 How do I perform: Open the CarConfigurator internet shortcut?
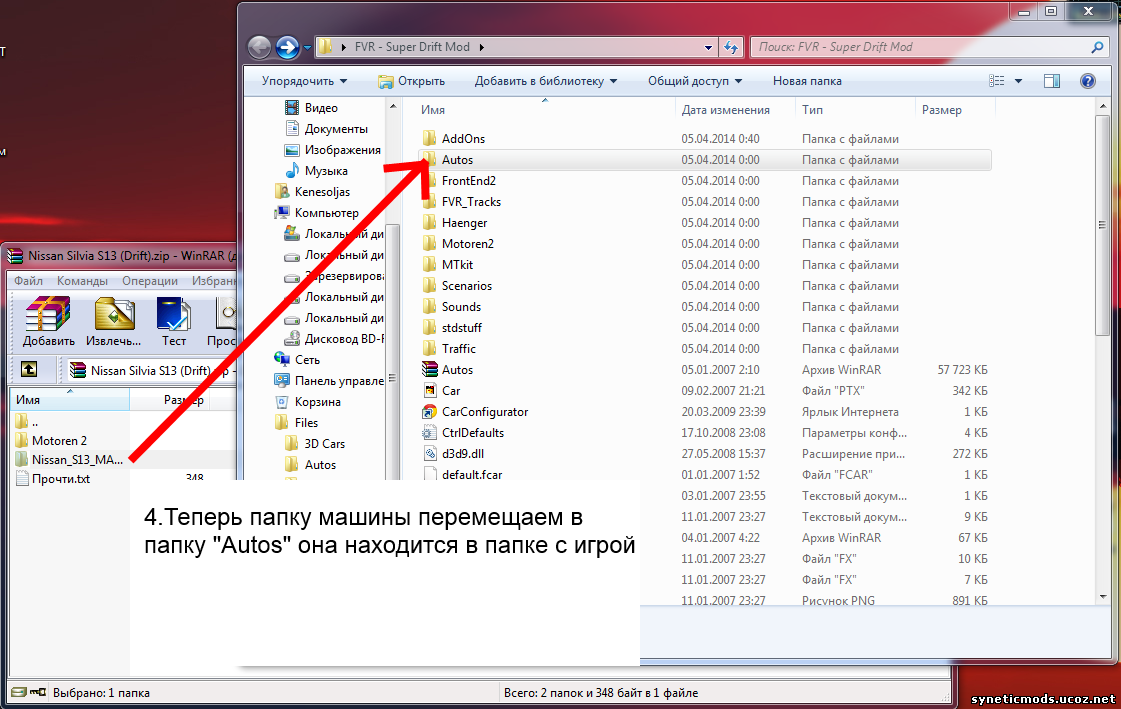click(484, 412)
